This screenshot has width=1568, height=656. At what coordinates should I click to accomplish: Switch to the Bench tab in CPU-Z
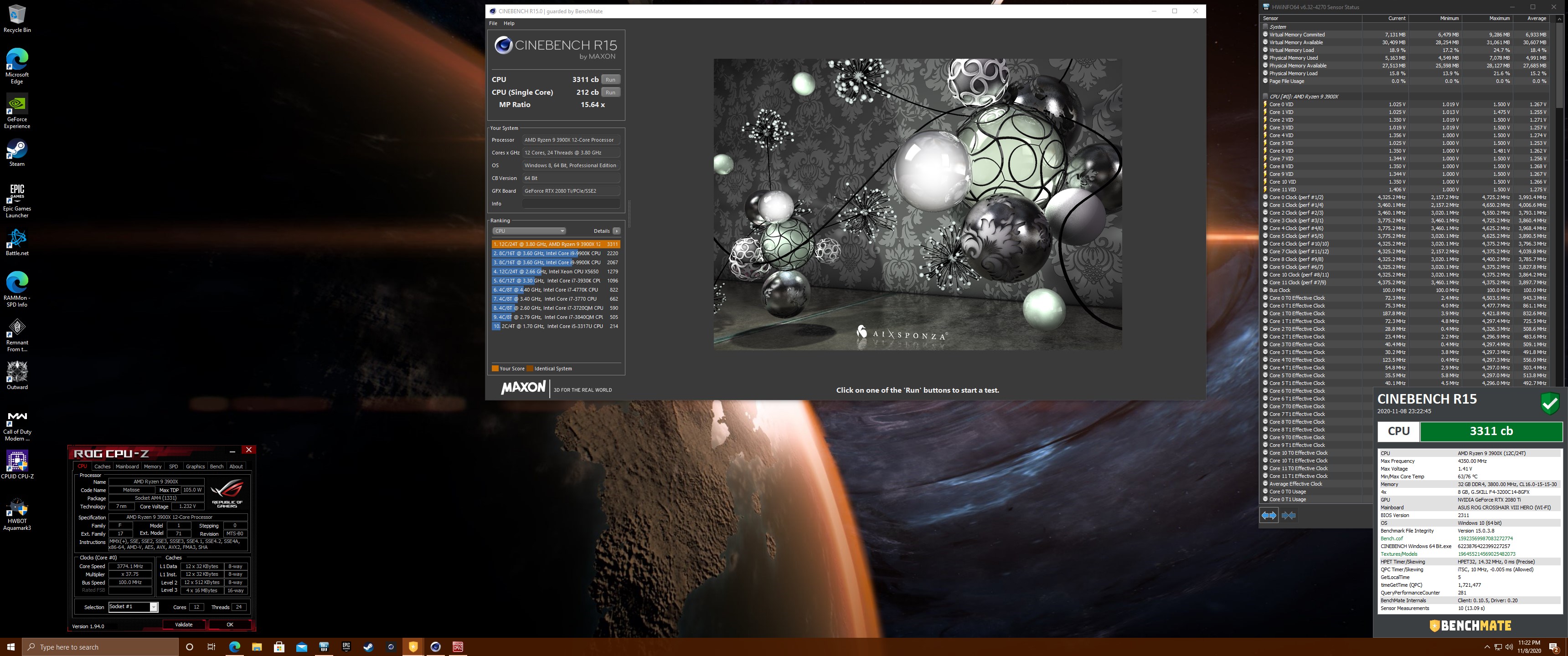point(217,466)
